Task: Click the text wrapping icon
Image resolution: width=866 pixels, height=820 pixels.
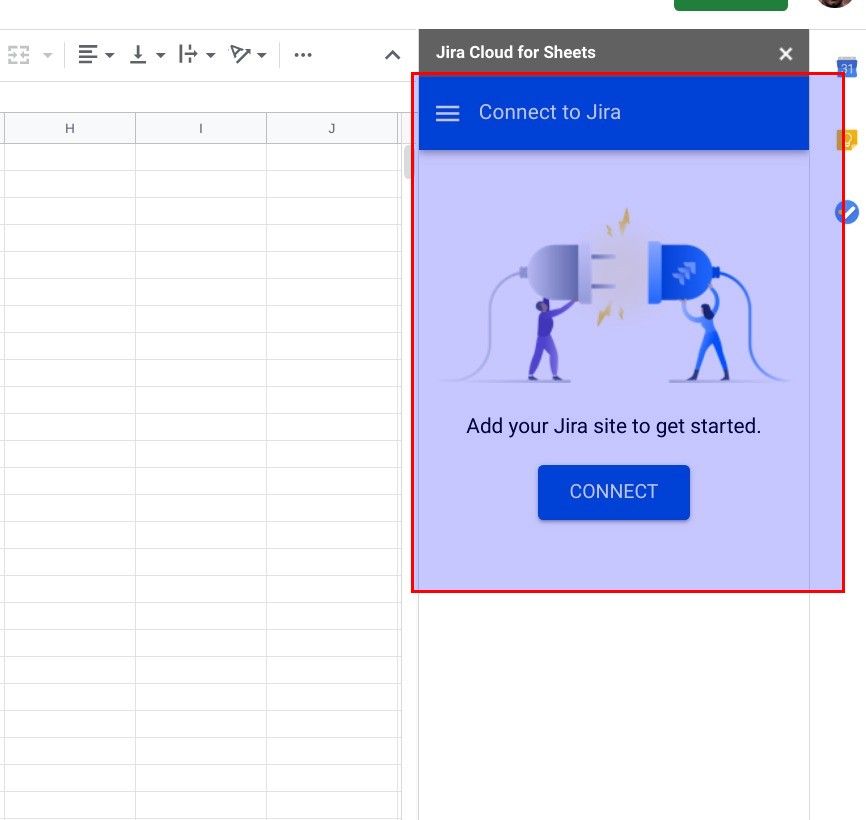Action: [x=188, y=54]
